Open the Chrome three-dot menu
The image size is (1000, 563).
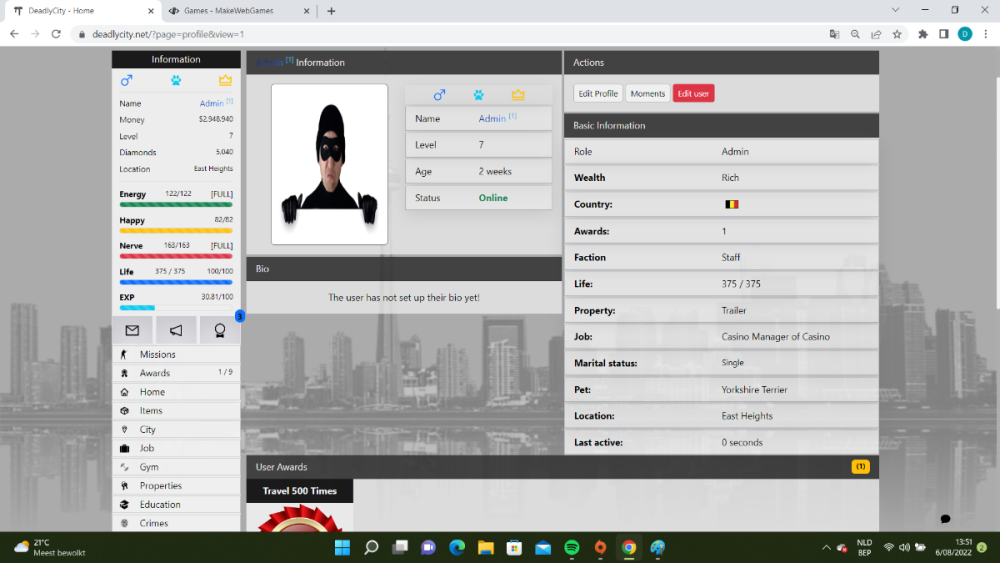point(984,33)
